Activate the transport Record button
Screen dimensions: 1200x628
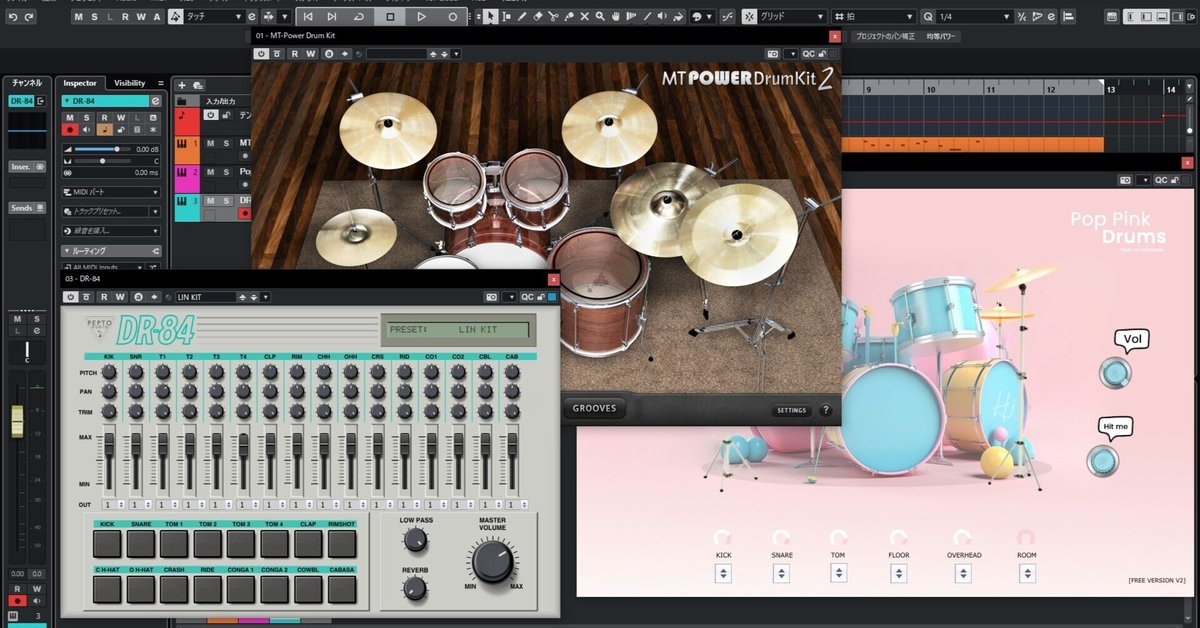pyautogui.click(x=453, y=17)
